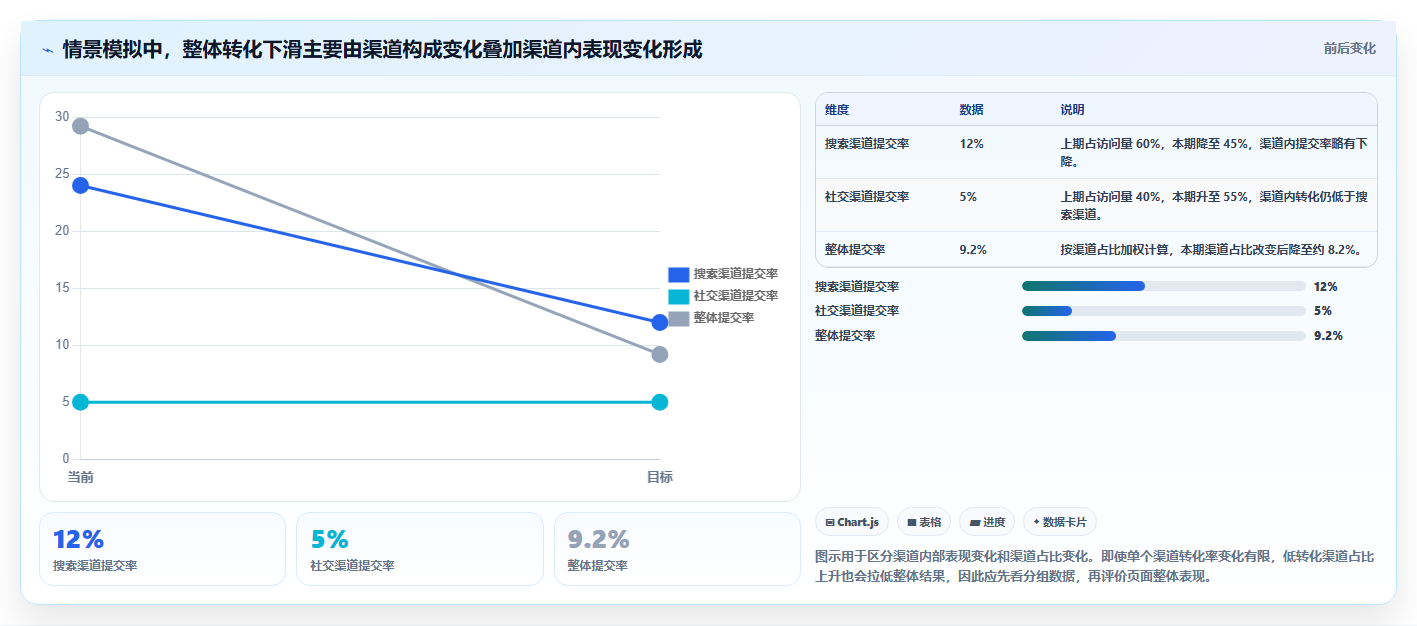
Task: Click the 数据 column header
Action: (x=971, y=110)
